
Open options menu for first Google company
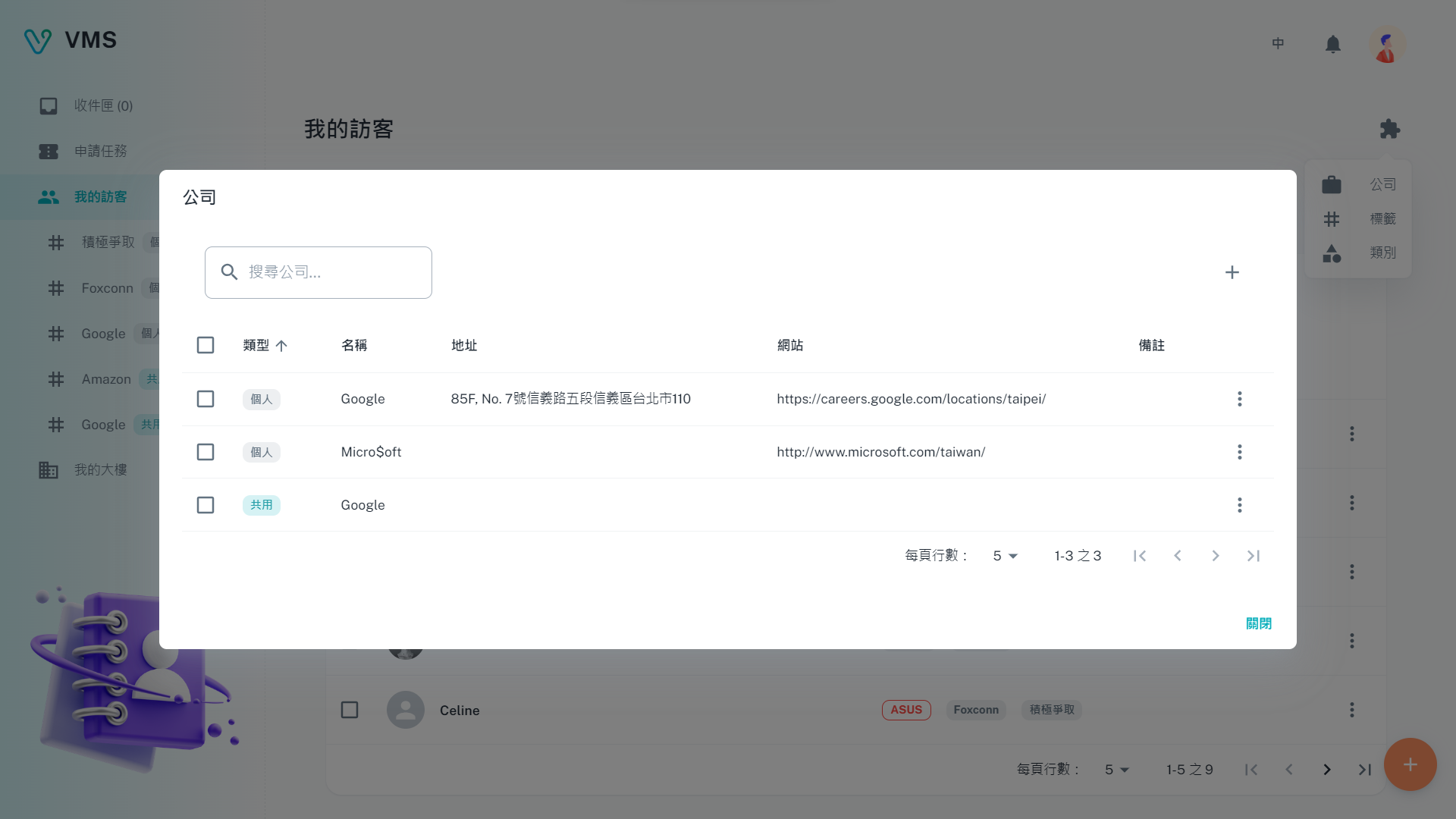point(1239,399)
